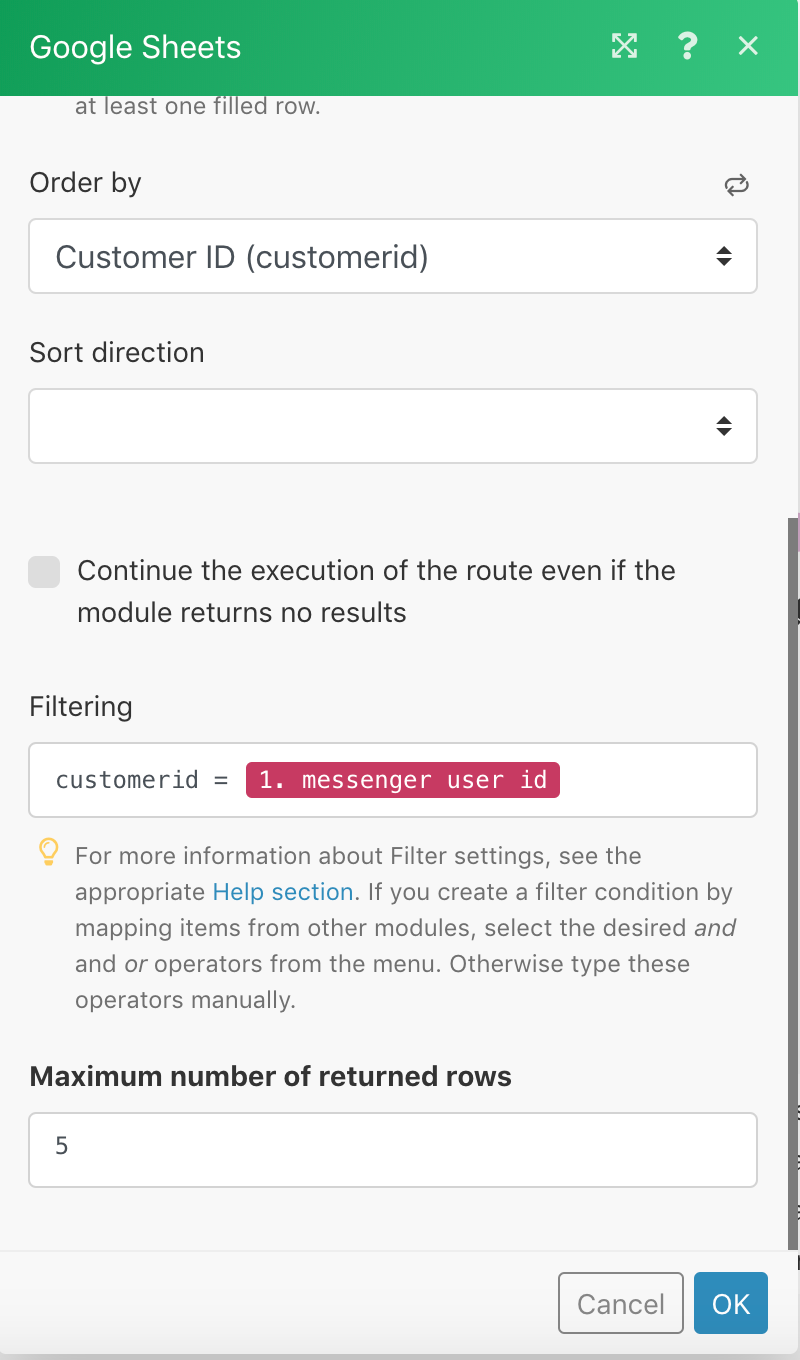This screenshot has width=800, height=1360.
Task: Click the arrows on the Order by select
Action: tap(724, 257)
